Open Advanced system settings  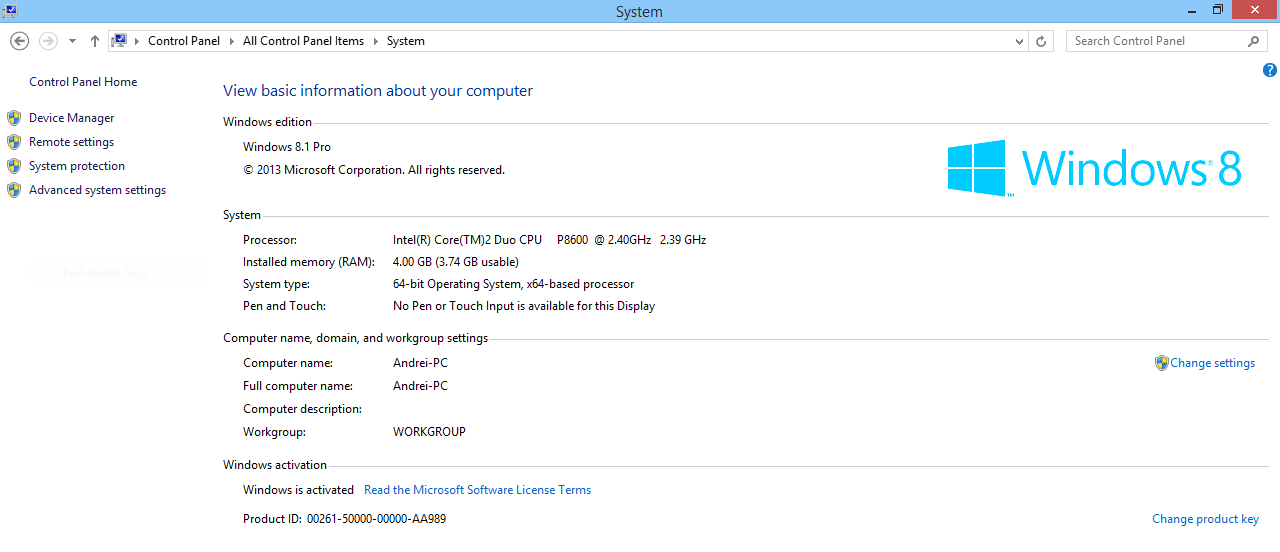click(x=97, y=190)
